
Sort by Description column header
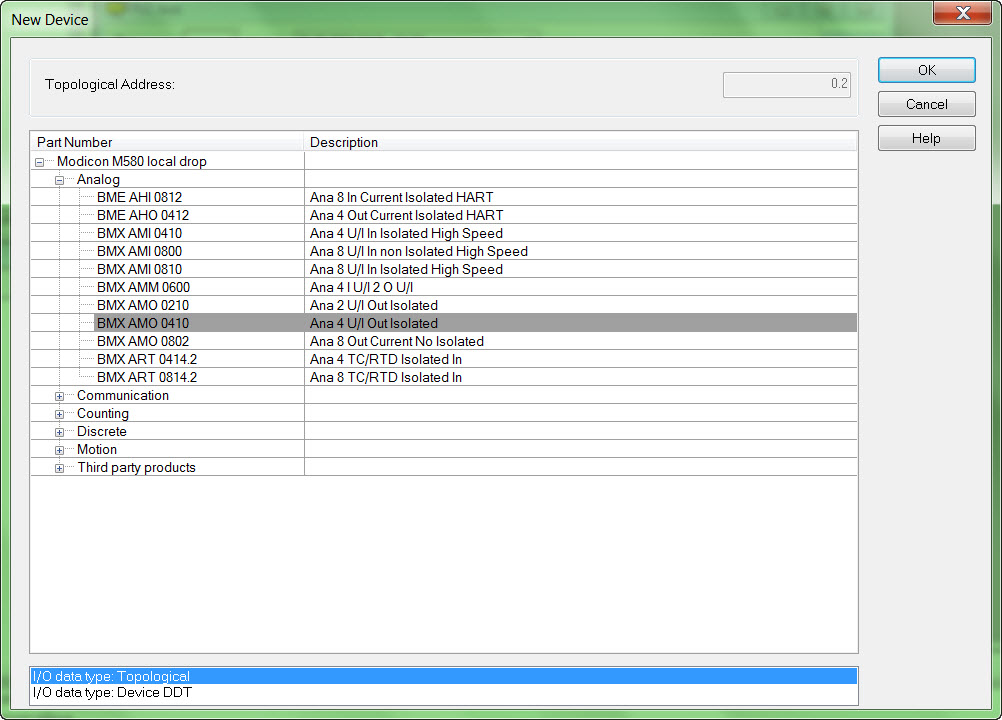point(580,142)
